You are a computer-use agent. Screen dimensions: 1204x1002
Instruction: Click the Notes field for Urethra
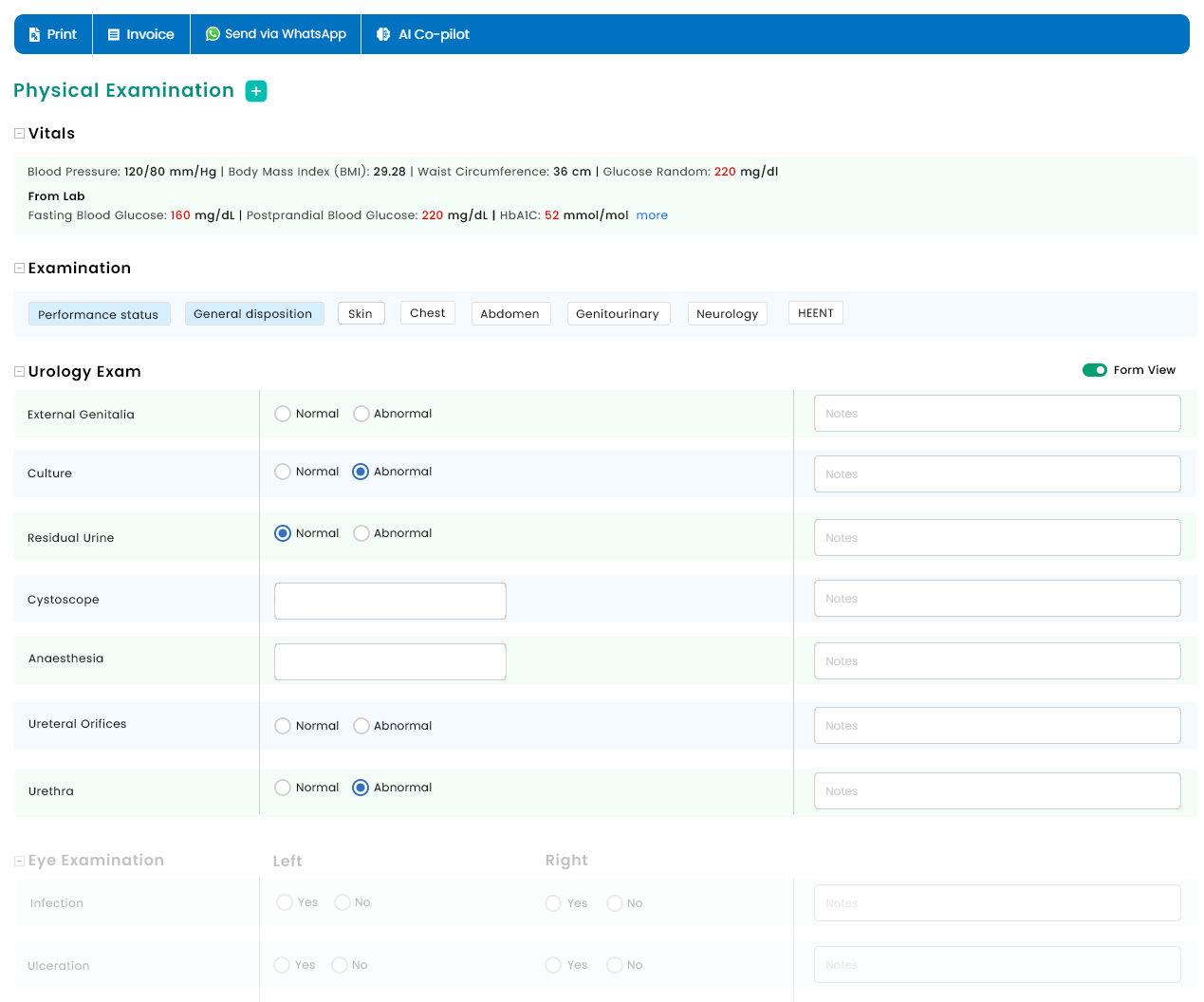click(x=996, y=791)
